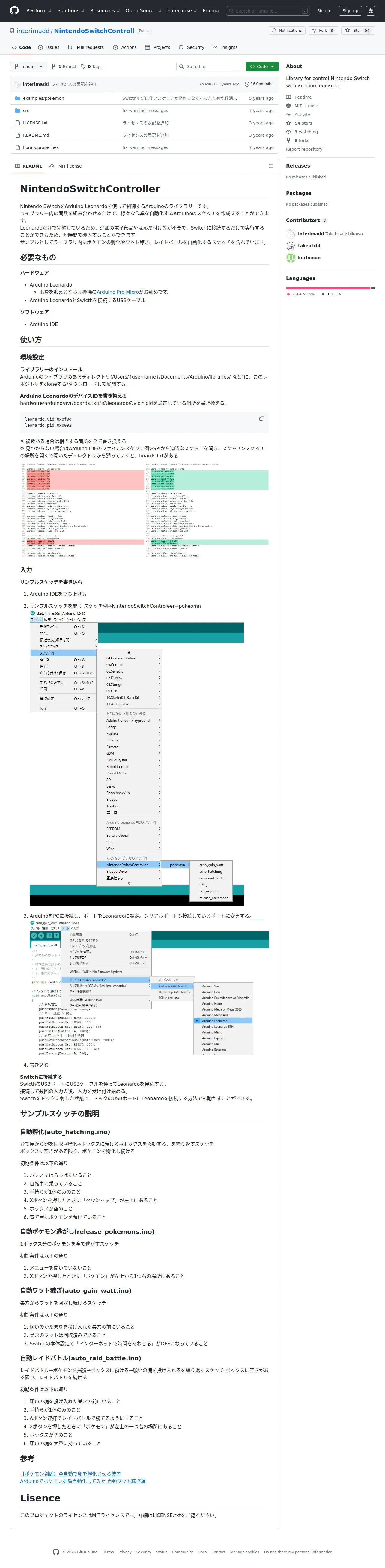Open the Resources dropdown
This screenshot has height=1568, width=385.
pos(105,10)
